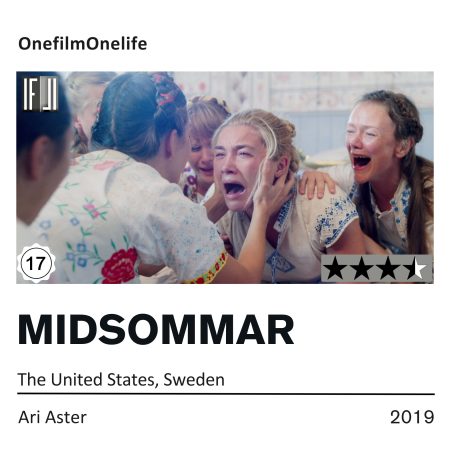Select the second black rating star
Image resolution: width=450 pixels, height=450 pixels.
pos(362,269)
